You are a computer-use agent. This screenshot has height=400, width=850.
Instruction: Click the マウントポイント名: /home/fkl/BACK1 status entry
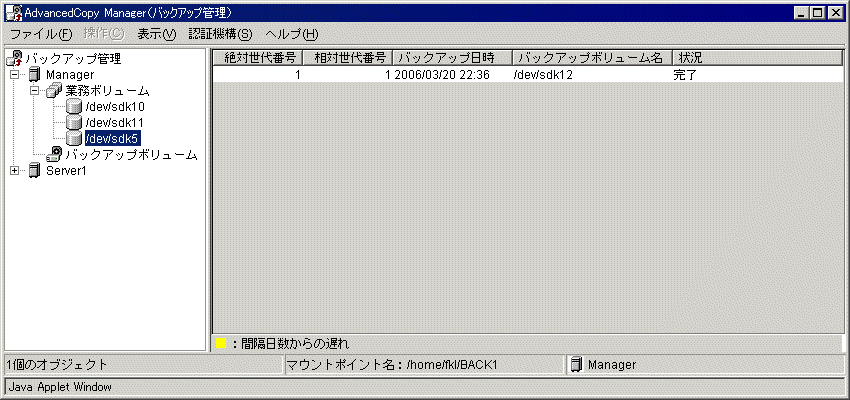392,365
